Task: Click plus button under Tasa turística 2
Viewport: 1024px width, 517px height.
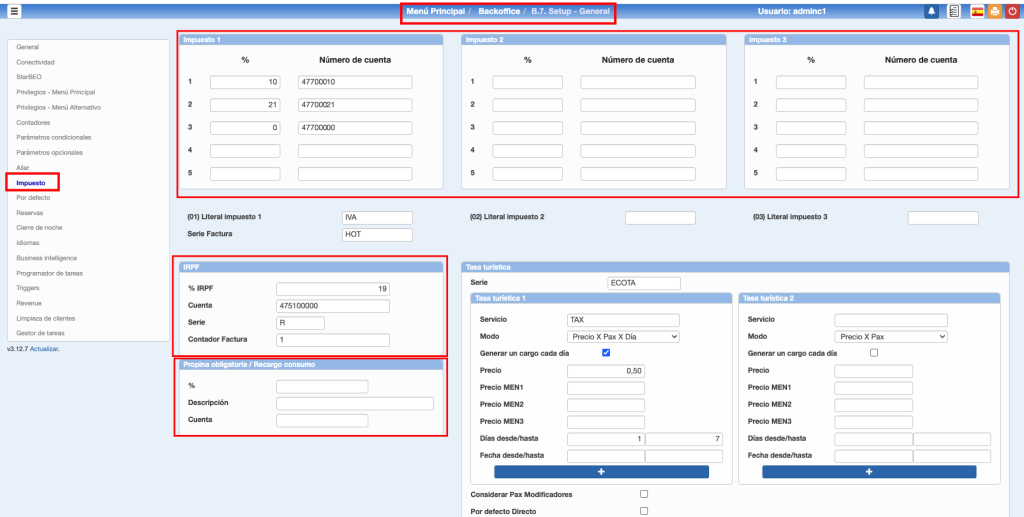Action: click(867, 471)
